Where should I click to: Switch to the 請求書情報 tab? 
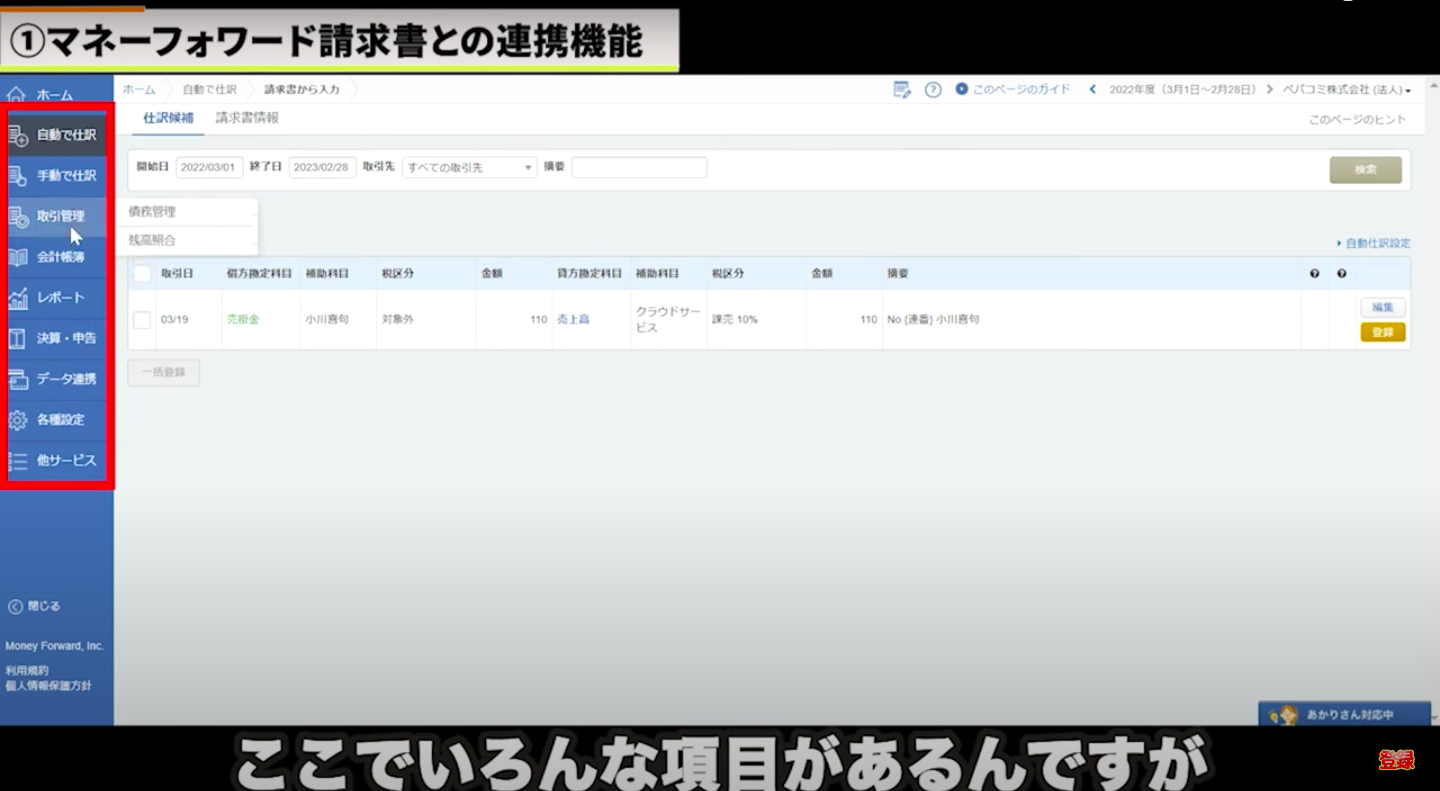pyautogui.click(x=247, y=118)
